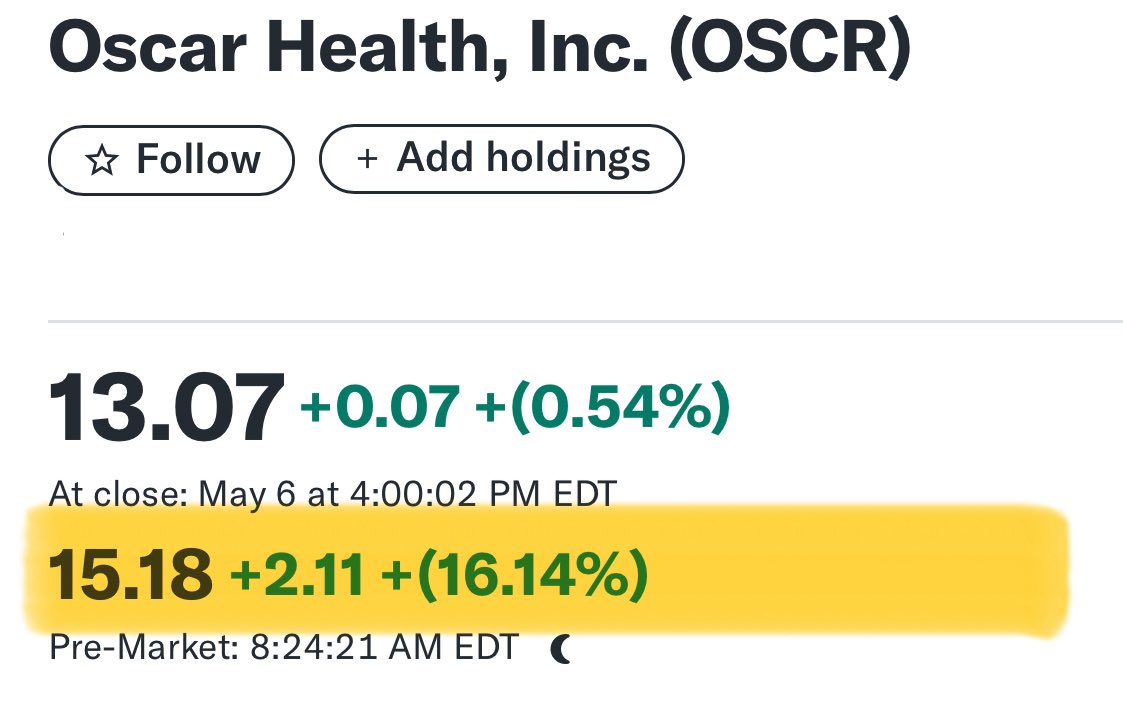Click the crescent moon pre-market icon
The image size is (1123, 708).
coord(562,651)
